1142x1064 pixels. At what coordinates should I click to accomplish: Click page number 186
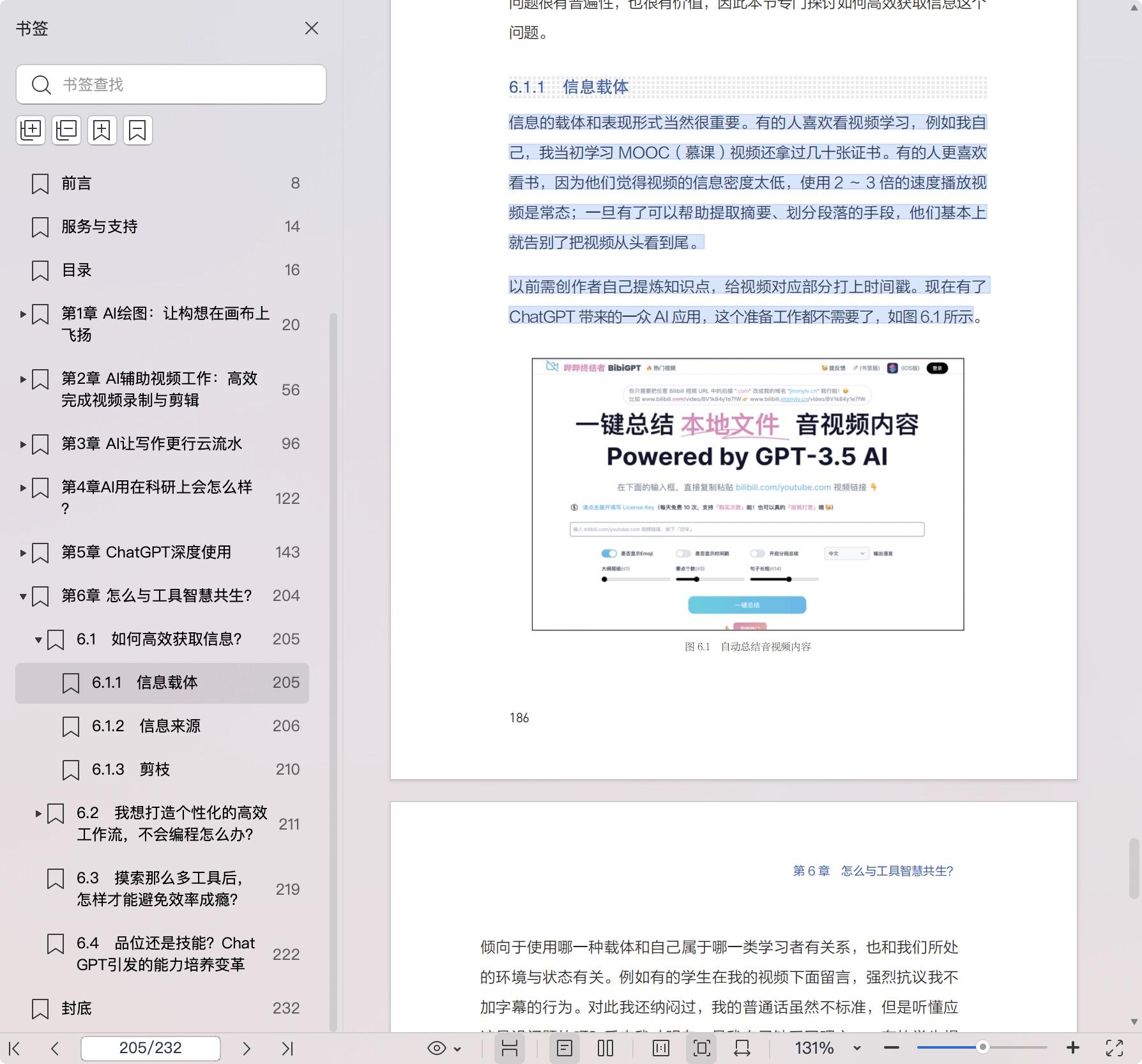519,718
